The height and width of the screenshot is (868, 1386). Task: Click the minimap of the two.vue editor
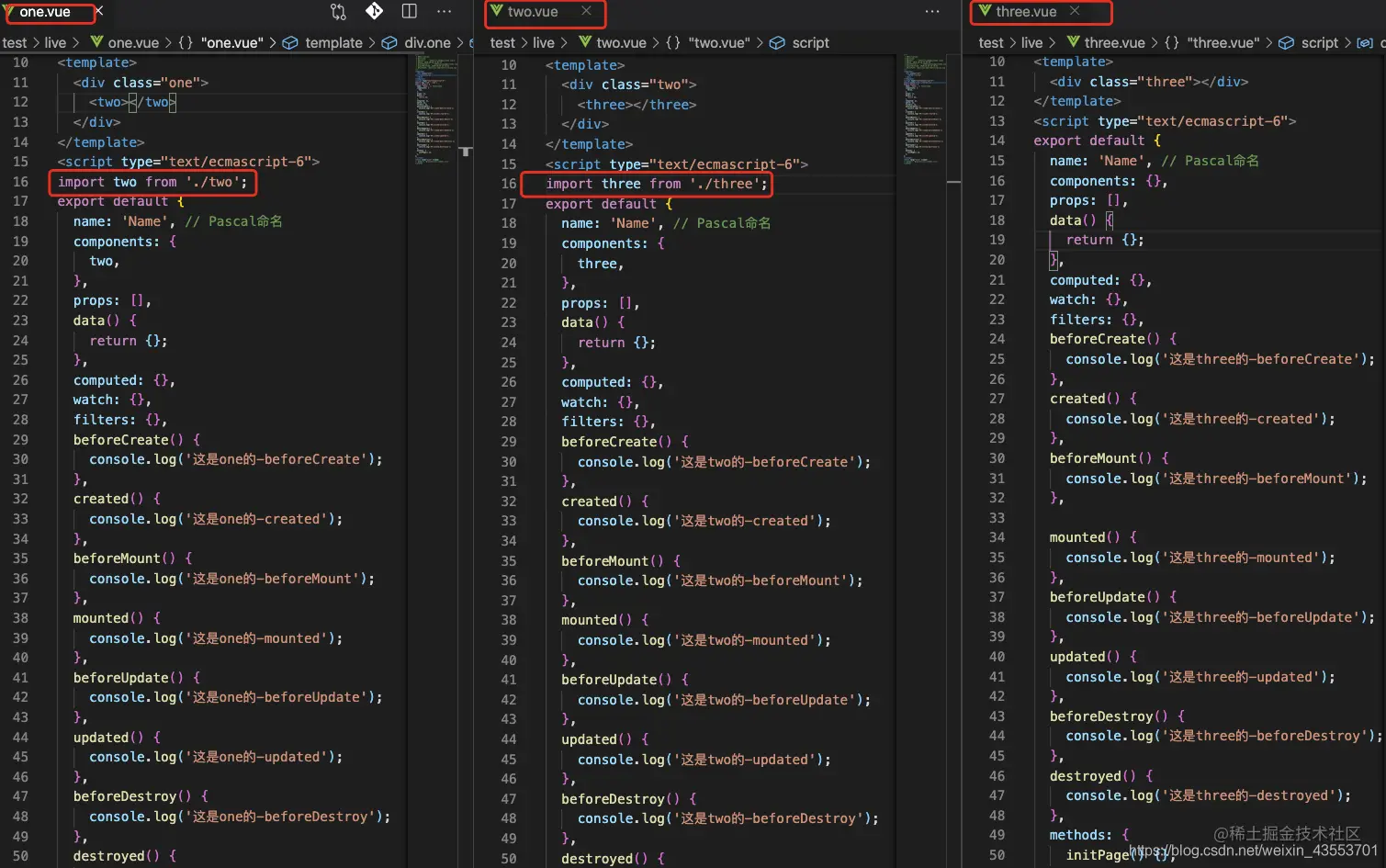[x=925, y=110]
